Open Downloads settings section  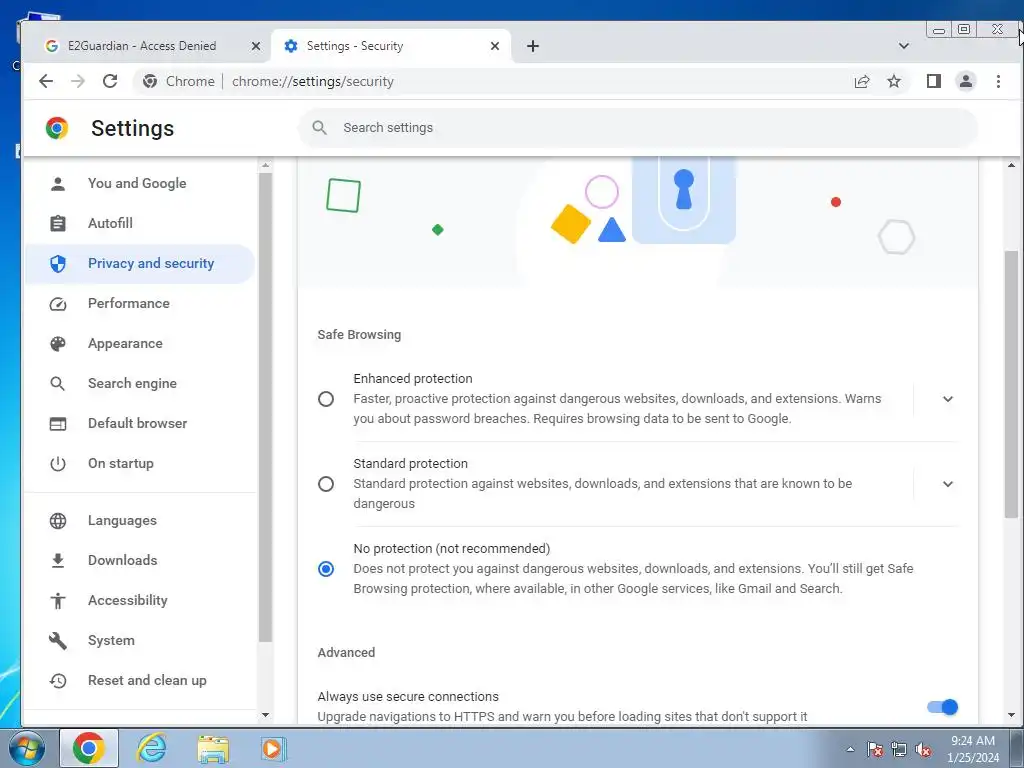click(139, 560)
